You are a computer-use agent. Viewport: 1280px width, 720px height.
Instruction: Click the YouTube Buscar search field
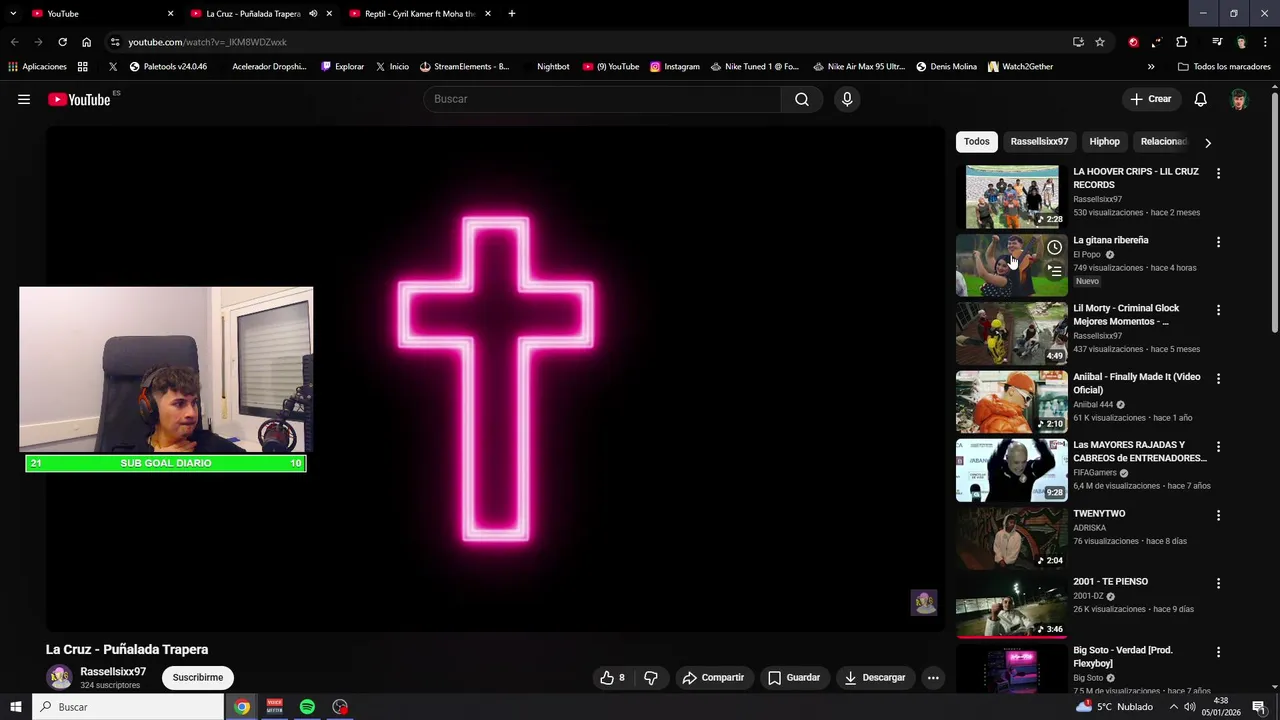coord(603,99)
